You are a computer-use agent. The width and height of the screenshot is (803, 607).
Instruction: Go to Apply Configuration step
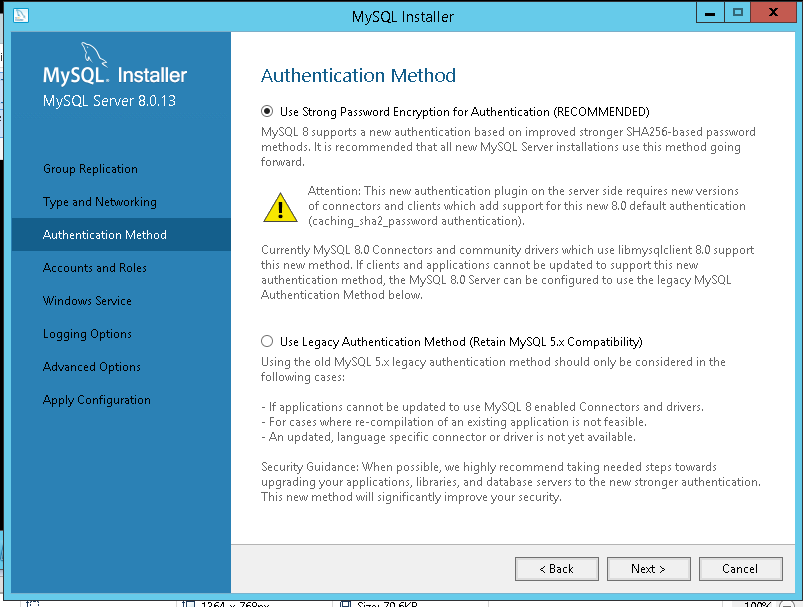[x=96, y=400]
